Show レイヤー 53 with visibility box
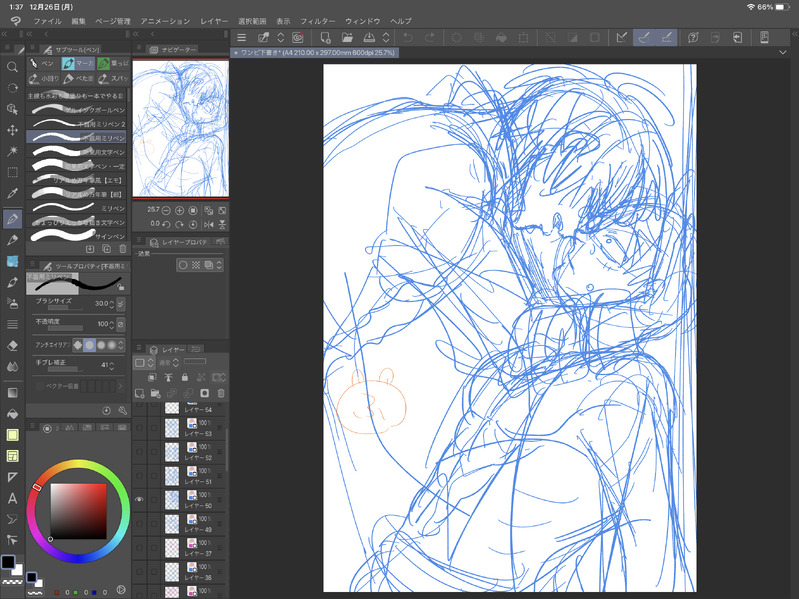 [x=139, y=428]
